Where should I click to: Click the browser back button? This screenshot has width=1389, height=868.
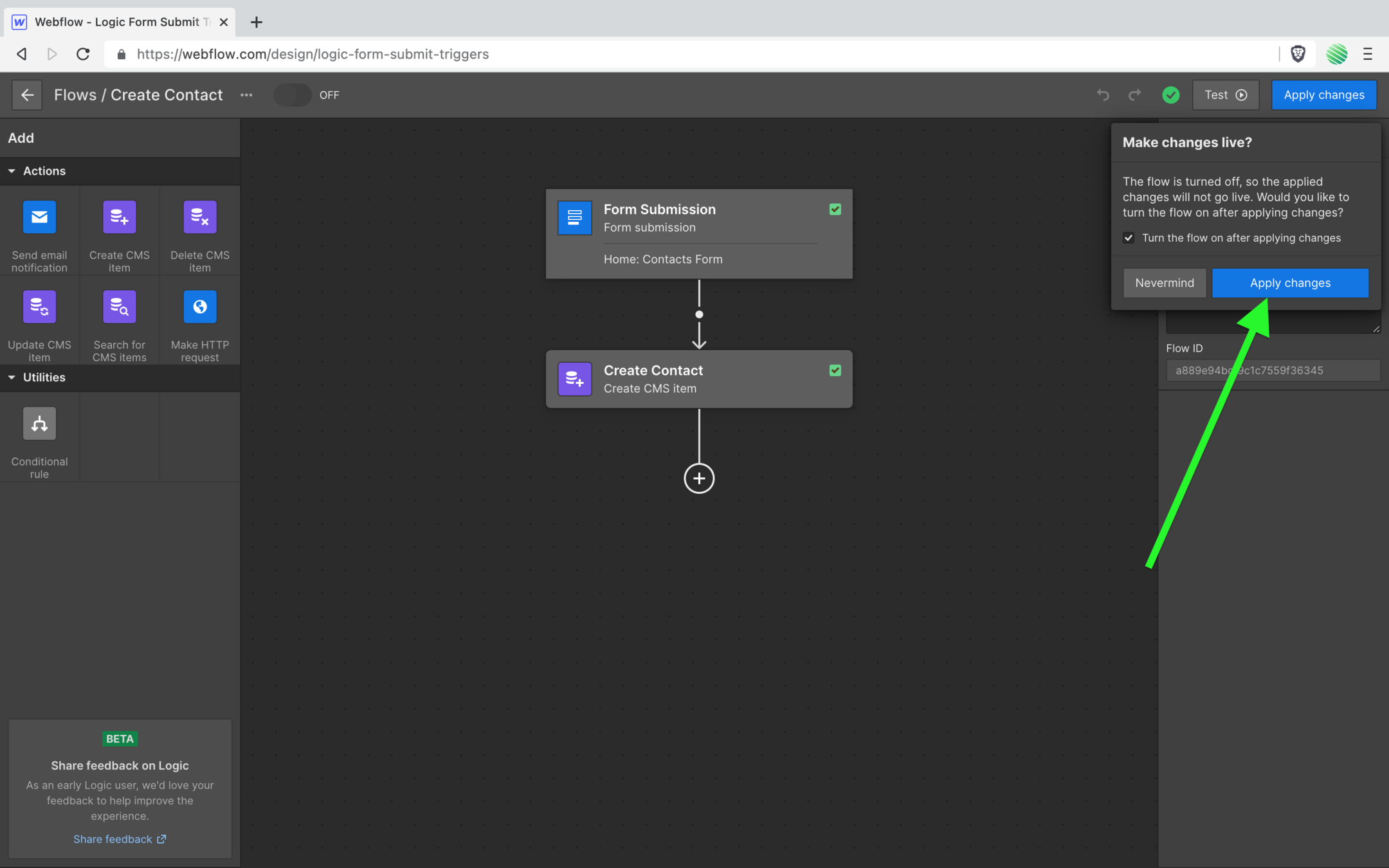tap(22, 54)
